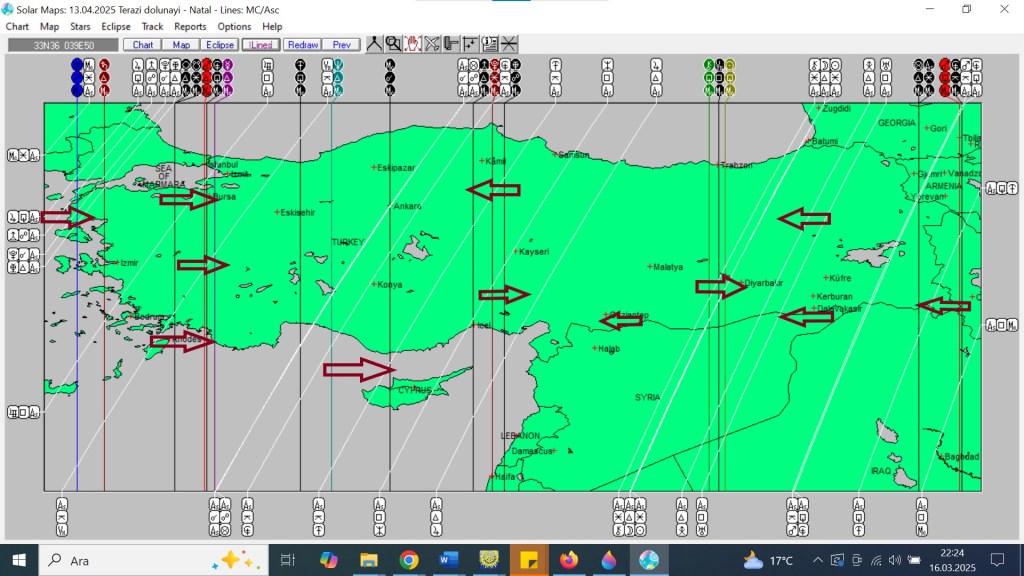Click the Map toolbar button
This screenshot has width=1024, height=576.
[x=181, y=45]
